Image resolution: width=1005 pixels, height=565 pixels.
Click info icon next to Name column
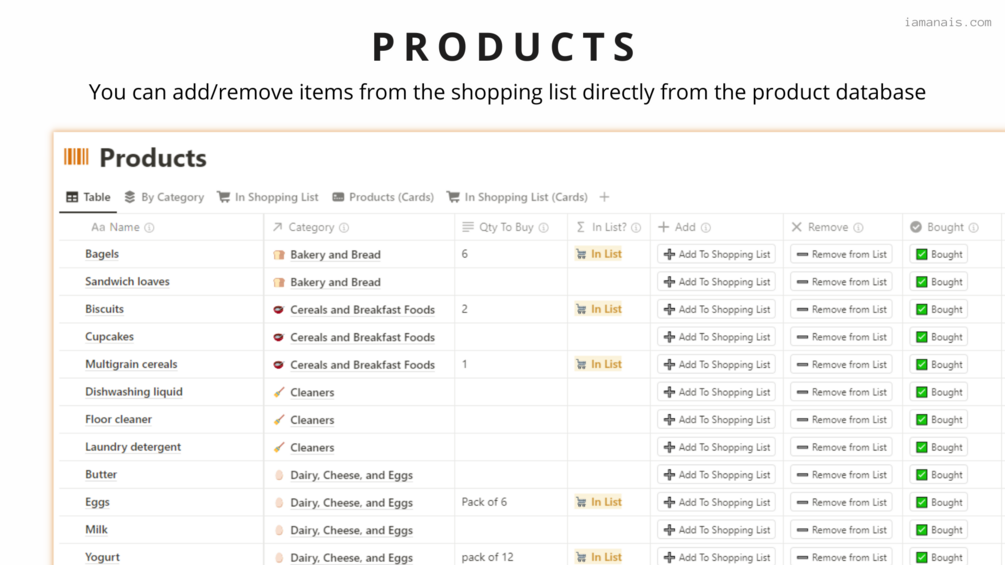pos(149,228)
